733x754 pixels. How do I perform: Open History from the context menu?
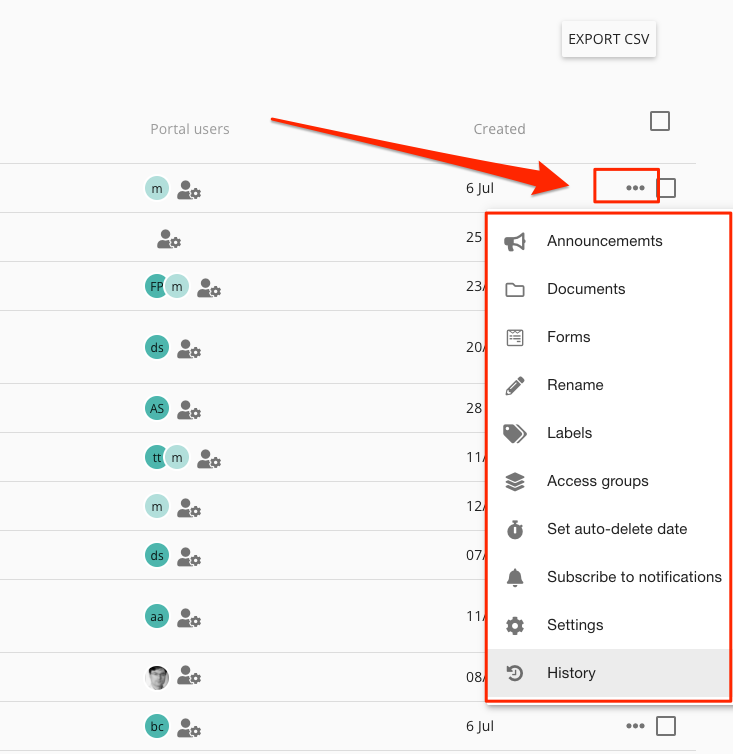click(x=571, y=673)
